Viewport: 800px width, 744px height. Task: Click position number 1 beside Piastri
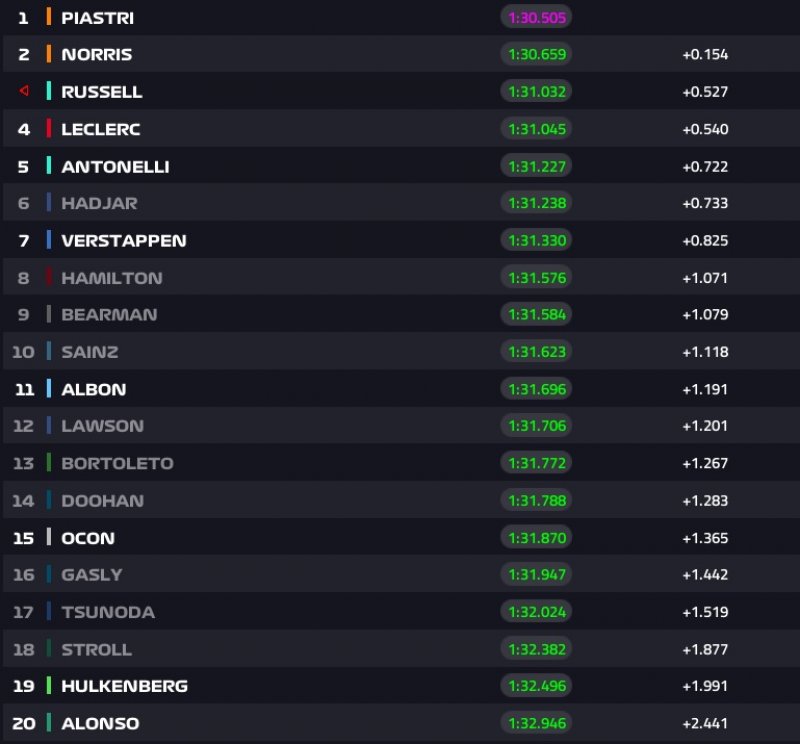click(x=23, y=17)
